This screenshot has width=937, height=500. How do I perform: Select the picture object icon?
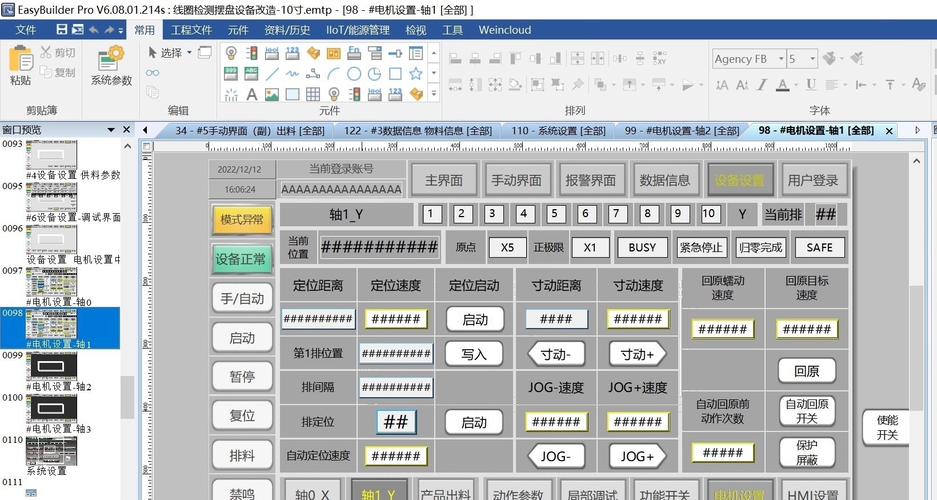point(272,94)
